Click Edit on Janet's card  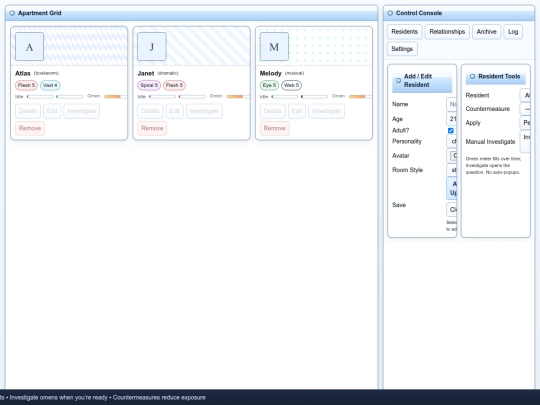pyautogui.click(x=175, y=111)
